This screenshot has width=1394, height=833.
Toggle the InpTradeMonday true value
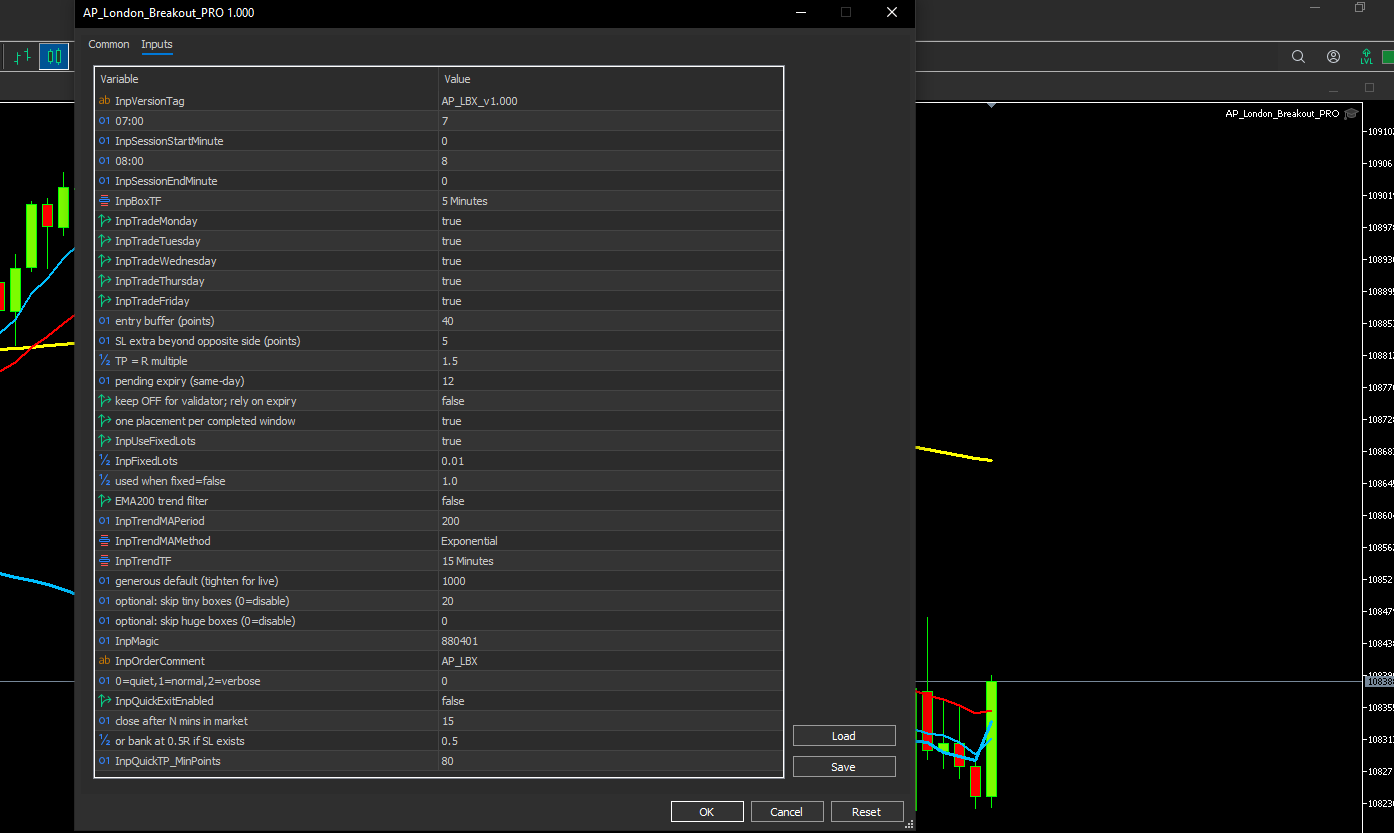point(451,221)
